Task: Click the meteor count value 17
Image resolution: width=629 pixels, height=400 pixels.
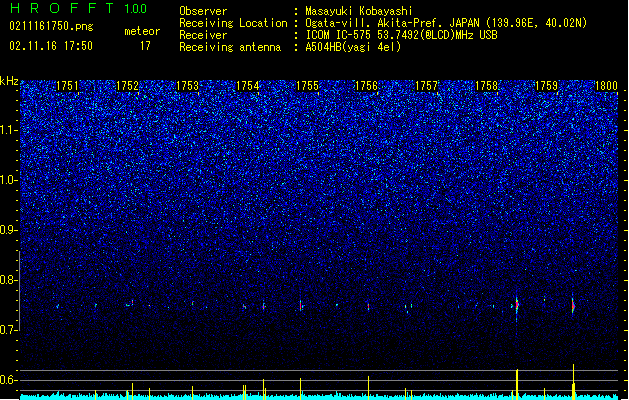Action: 145,46
